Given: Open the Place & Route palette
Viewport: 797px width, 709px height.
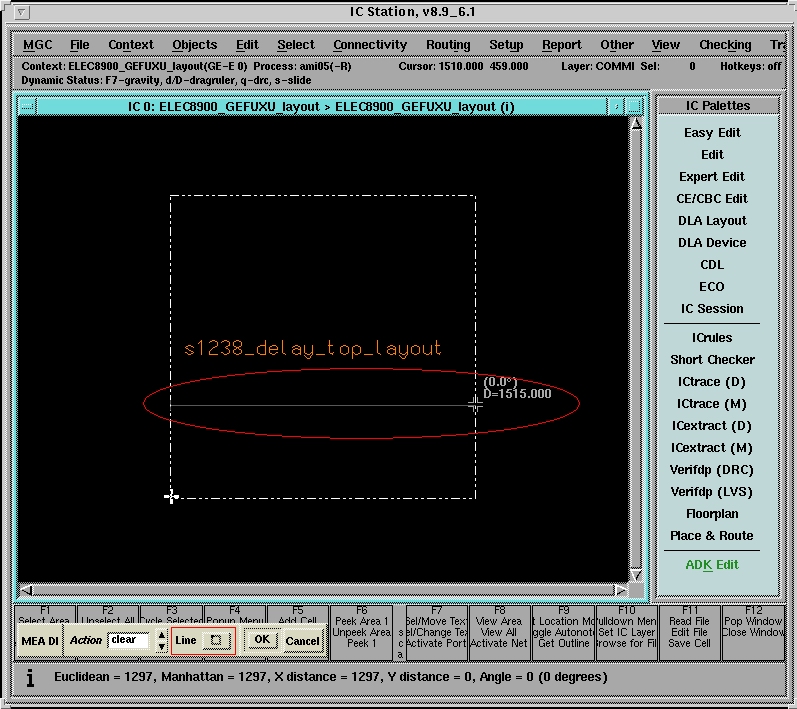Looking at the screenshot, I should 712,536.
